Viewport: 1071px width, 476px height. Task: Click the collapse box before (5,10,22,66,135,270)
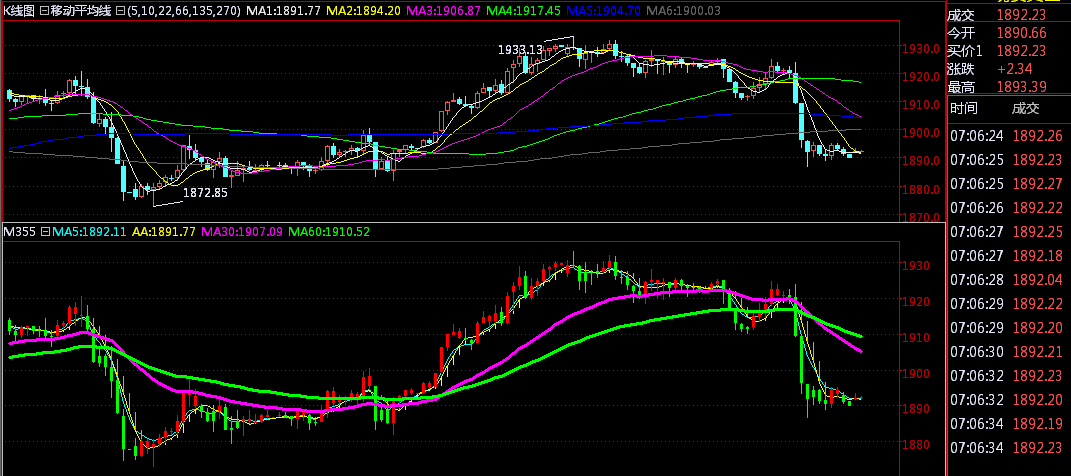click(x=121, y=11)
